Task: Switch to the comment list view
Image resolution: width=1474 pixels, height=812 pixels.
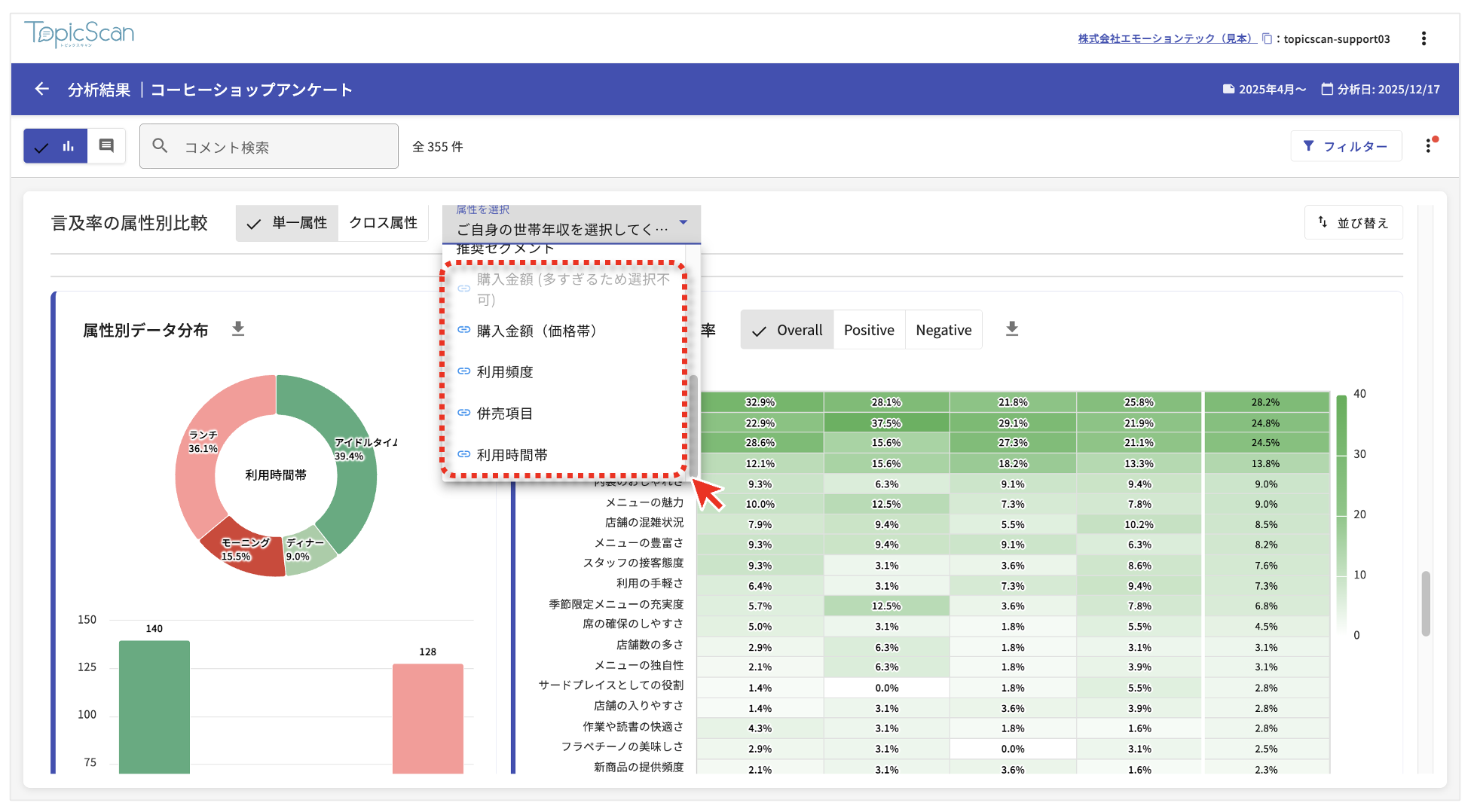Action: coord(106,146)
